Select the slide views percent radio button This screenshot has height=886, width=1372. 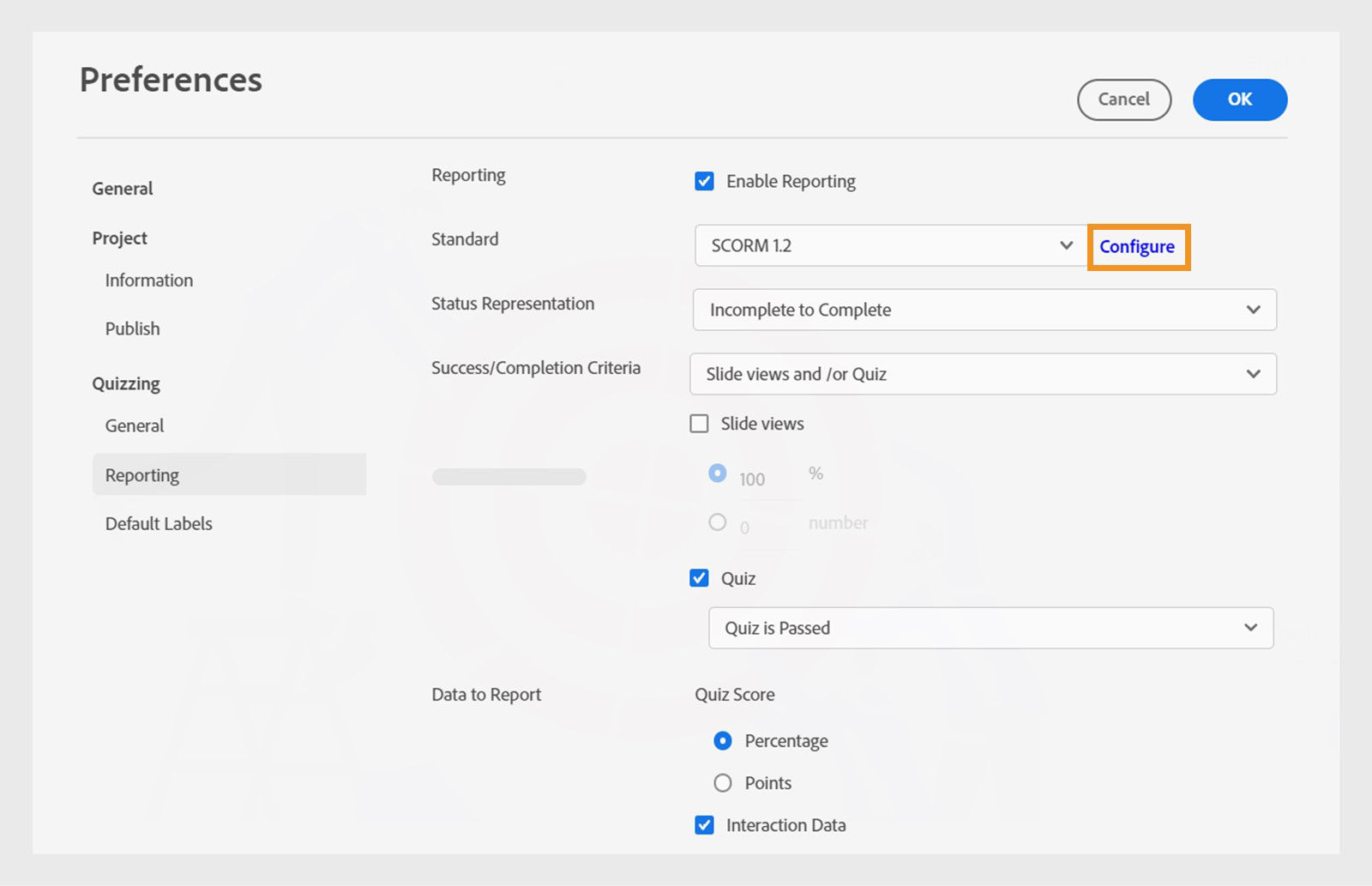click(x=718, y=473)
